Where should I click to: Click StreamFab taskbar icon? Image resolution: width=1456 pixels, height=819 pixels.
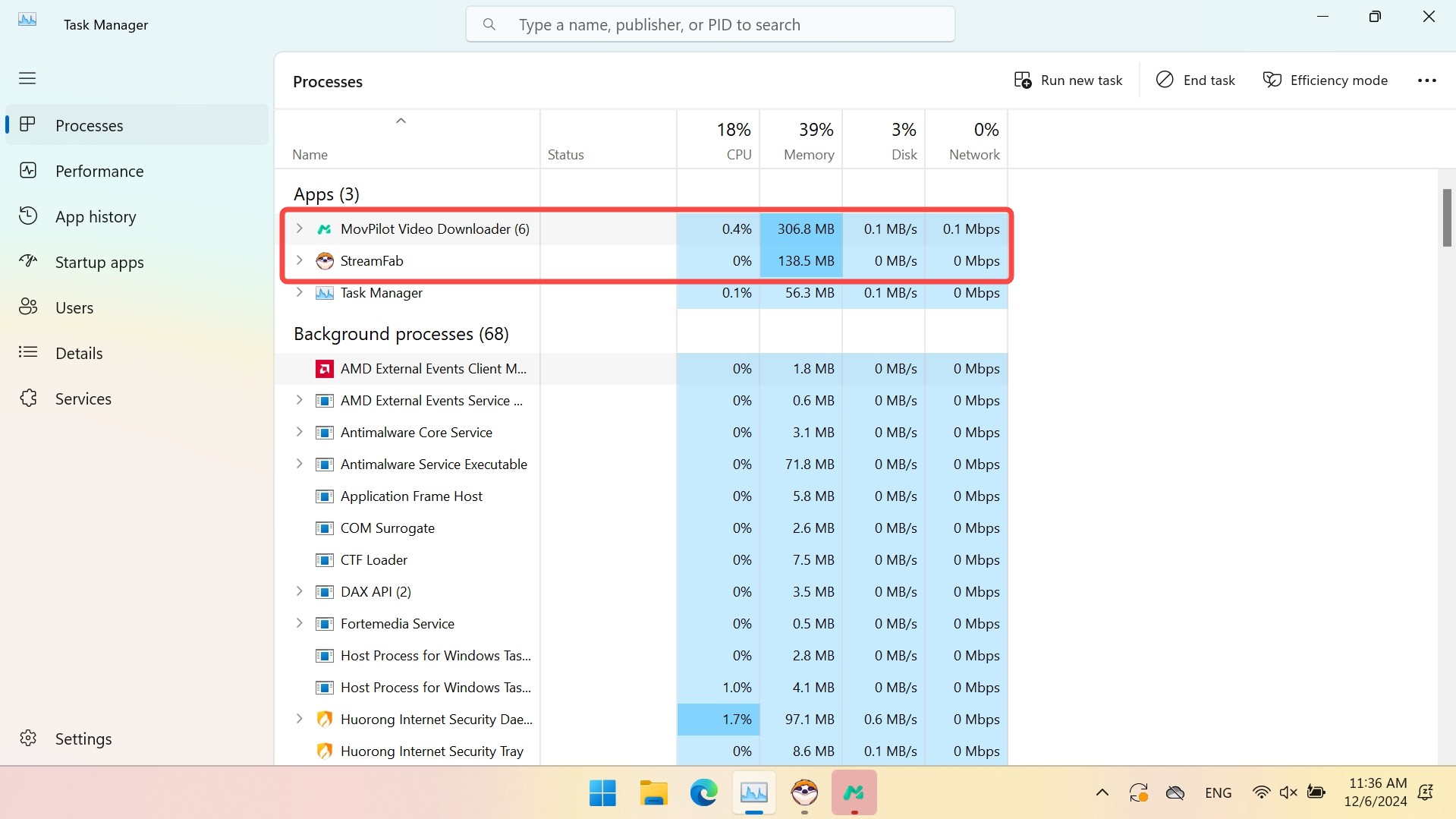(804, 793)
